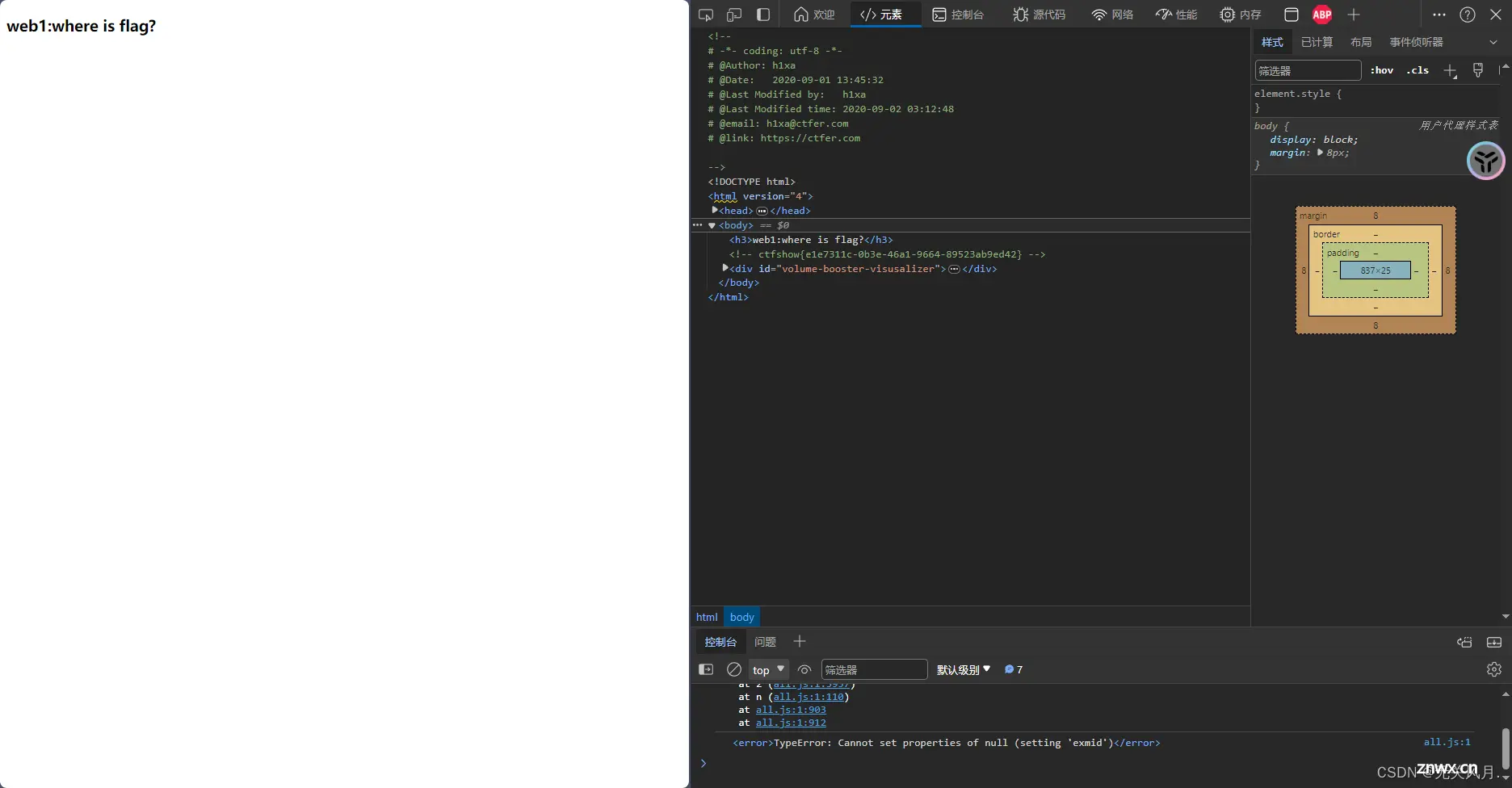Open the Application tool icon beside 内存
Image resolution: width=1512 pixels, height=788 pixels.
click(x=1291, y=15)
